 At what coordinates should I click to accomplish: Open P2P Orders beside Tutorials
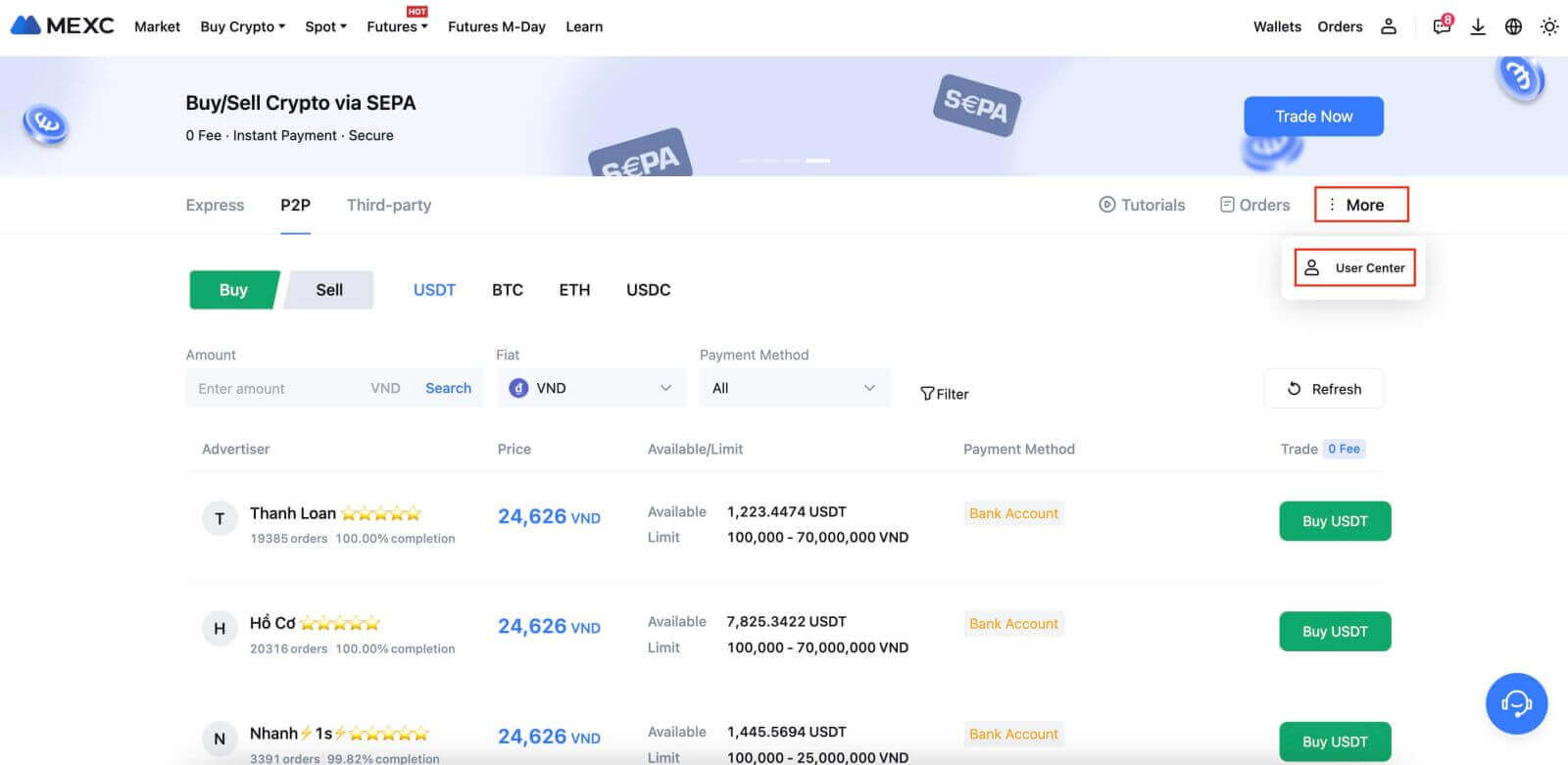pyautogui.click(x=1254, y=205)
